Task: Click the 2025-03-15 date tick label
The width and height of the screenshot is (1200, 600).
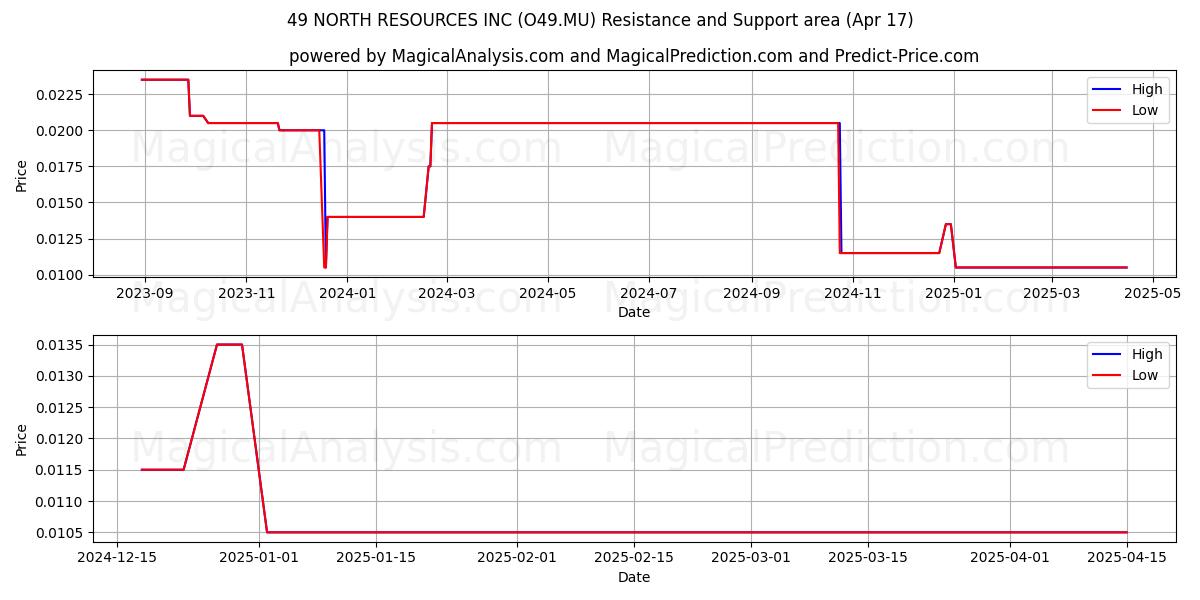Action: (868, 558)
